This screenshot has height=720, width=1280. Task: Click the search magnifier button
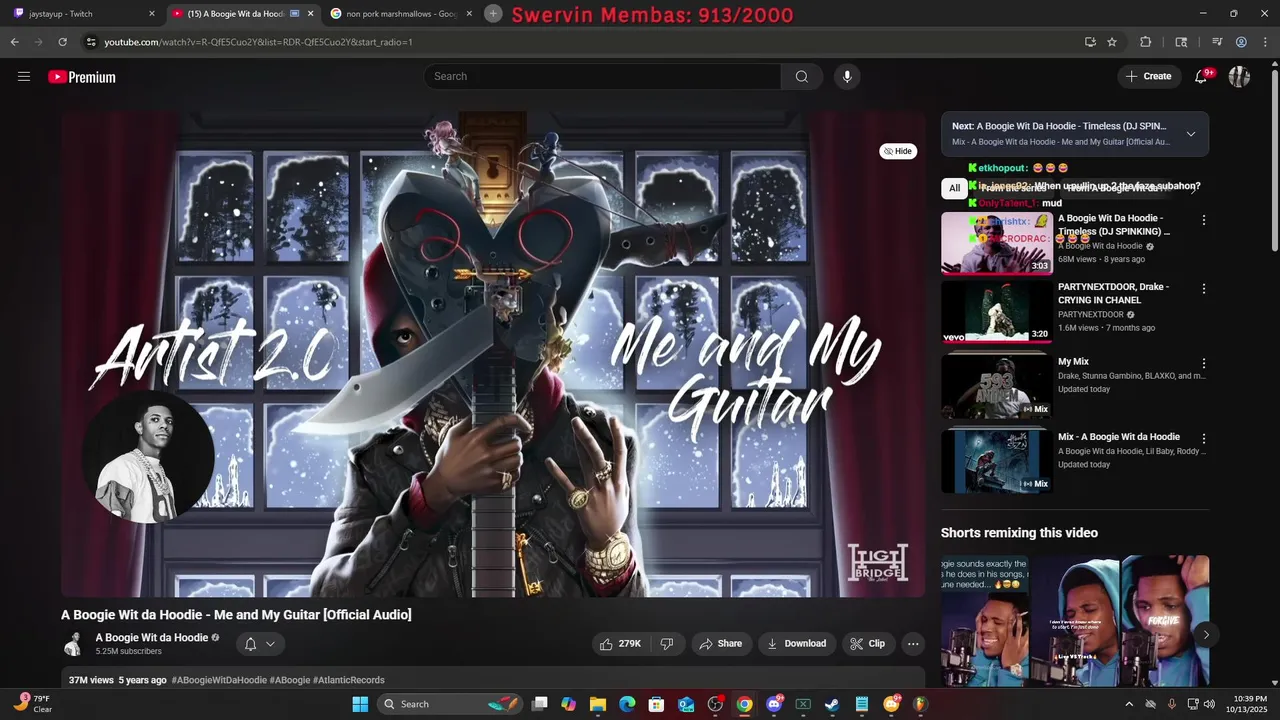(802, 77)
